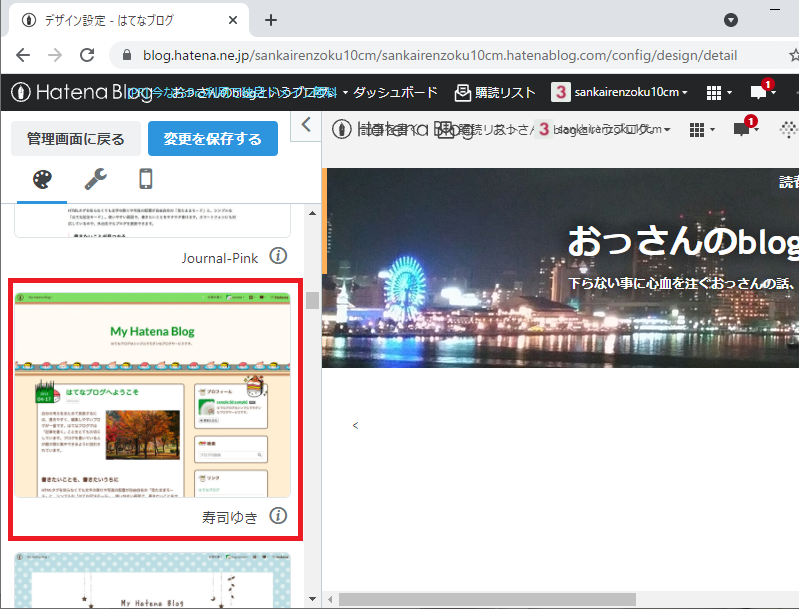Open ダッシュボード in top header
Viewport: 799px width, 612px height.
coord(395,92)
